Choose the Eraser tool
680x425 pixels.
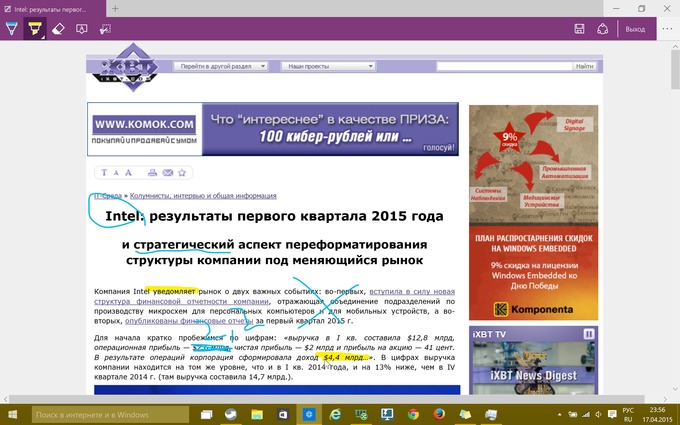[58, 29]
